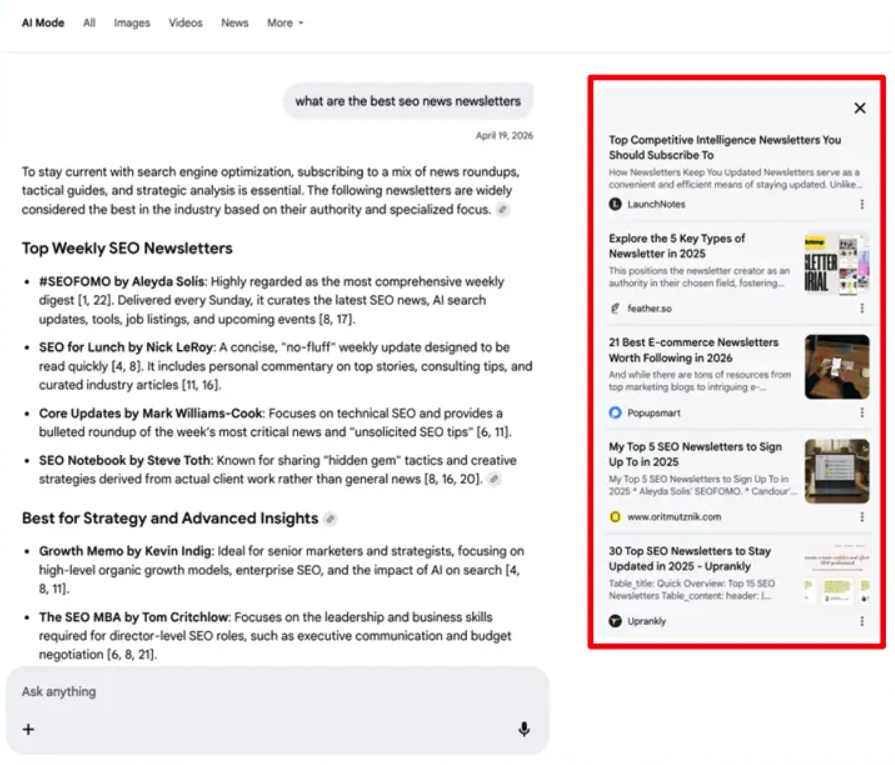Image resolution: width=895 pixels, height=765 pixels.
Task: Open three-dot menu for feather.so source
Action: [x=862, y=308]
